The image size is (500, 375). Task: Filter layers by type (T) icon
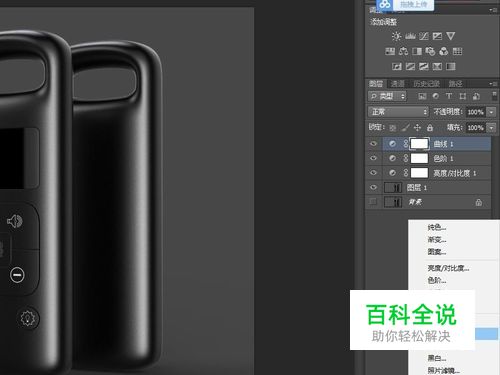[x=449, y=96]
